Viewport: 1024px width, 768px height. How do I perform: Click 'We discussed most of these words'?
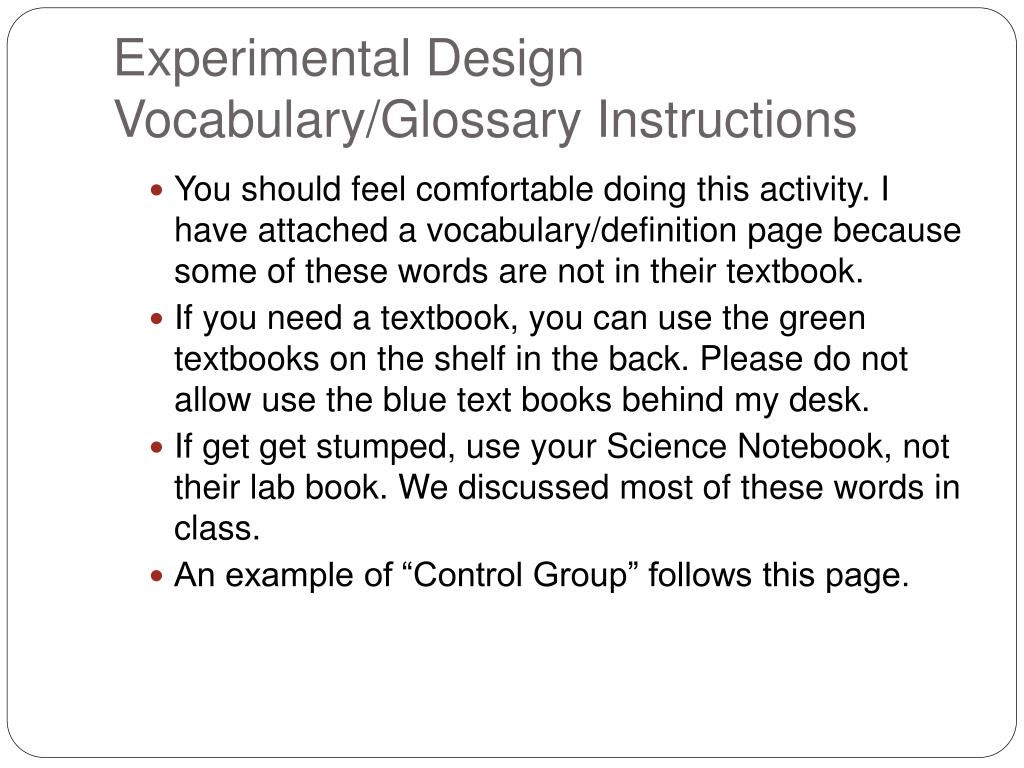click(x=660, y=487)
